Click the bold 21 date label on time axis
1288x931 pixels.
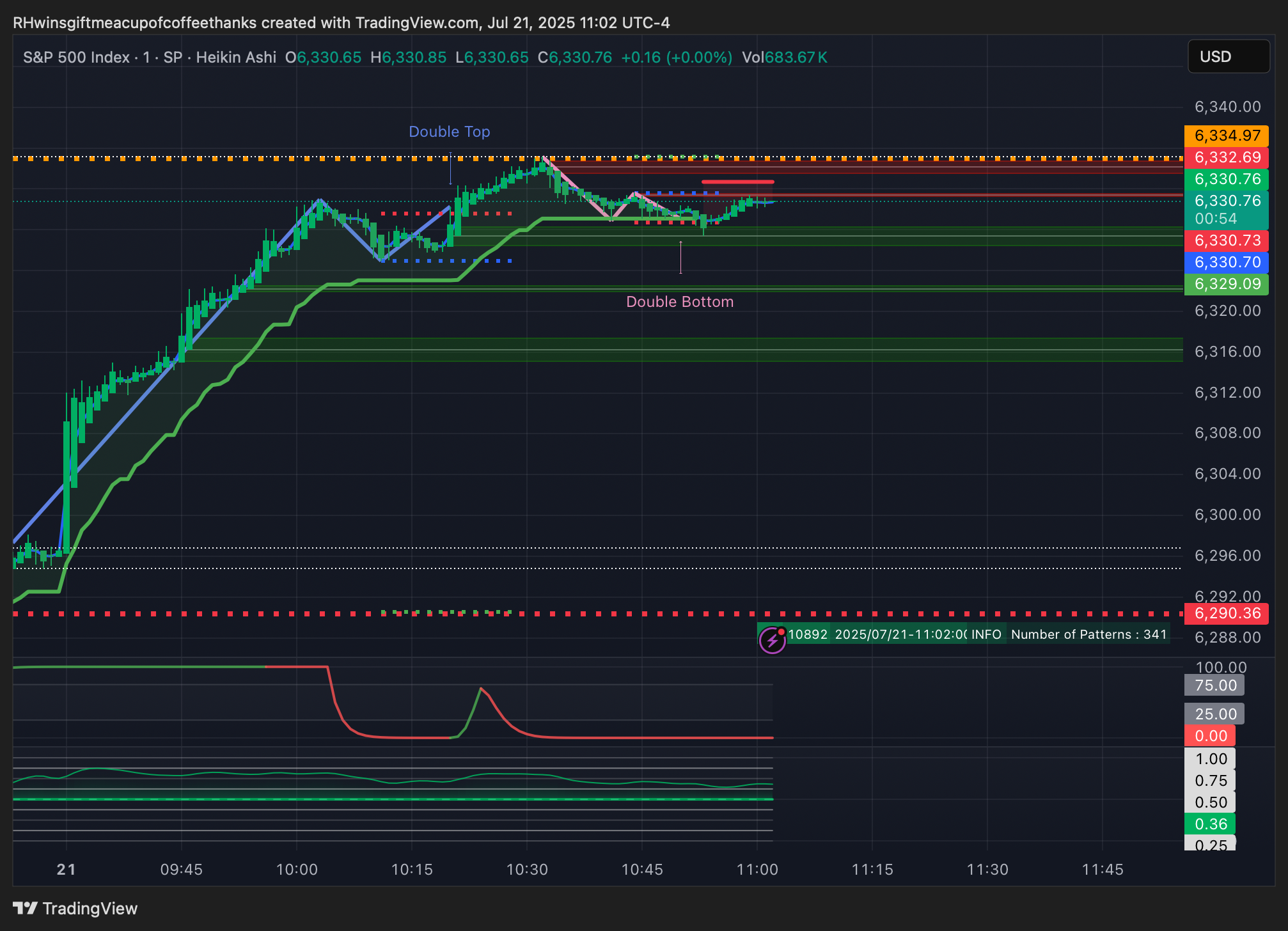point(66,870)
